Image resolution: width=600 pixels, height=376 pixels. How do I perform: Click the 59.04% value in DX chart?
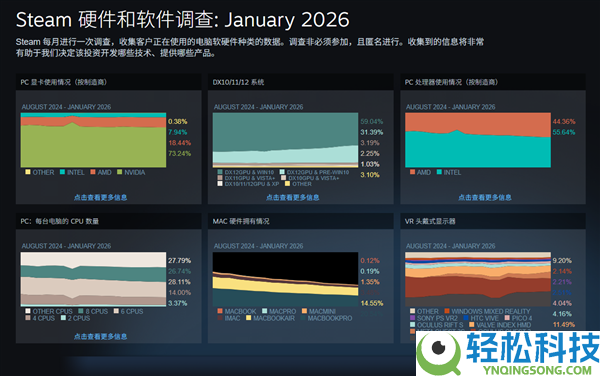pyautogui.click(x=372, y=121)
